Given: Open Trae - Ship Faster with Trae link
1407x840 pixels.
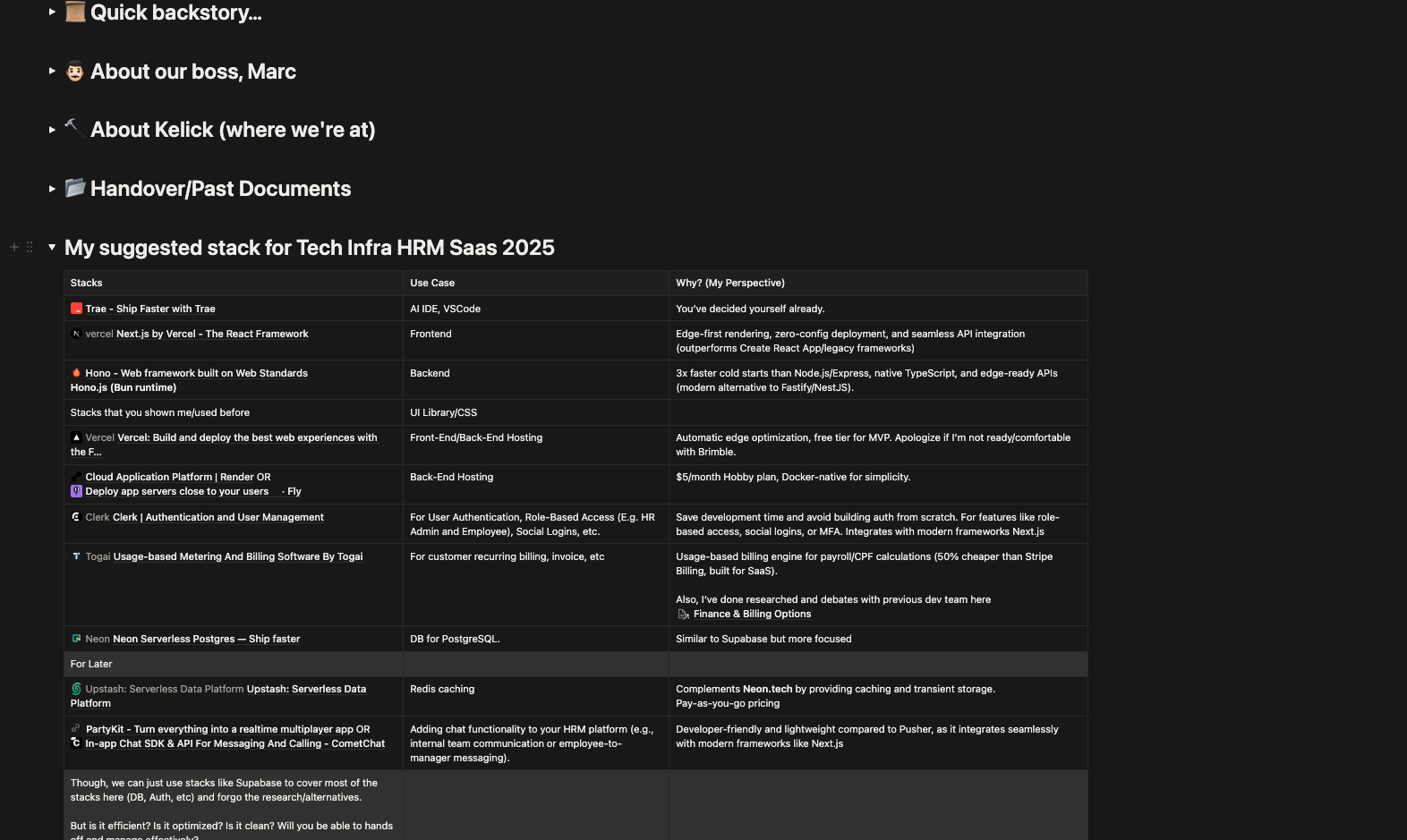Looking at the screenshot, I should [150, 309].
